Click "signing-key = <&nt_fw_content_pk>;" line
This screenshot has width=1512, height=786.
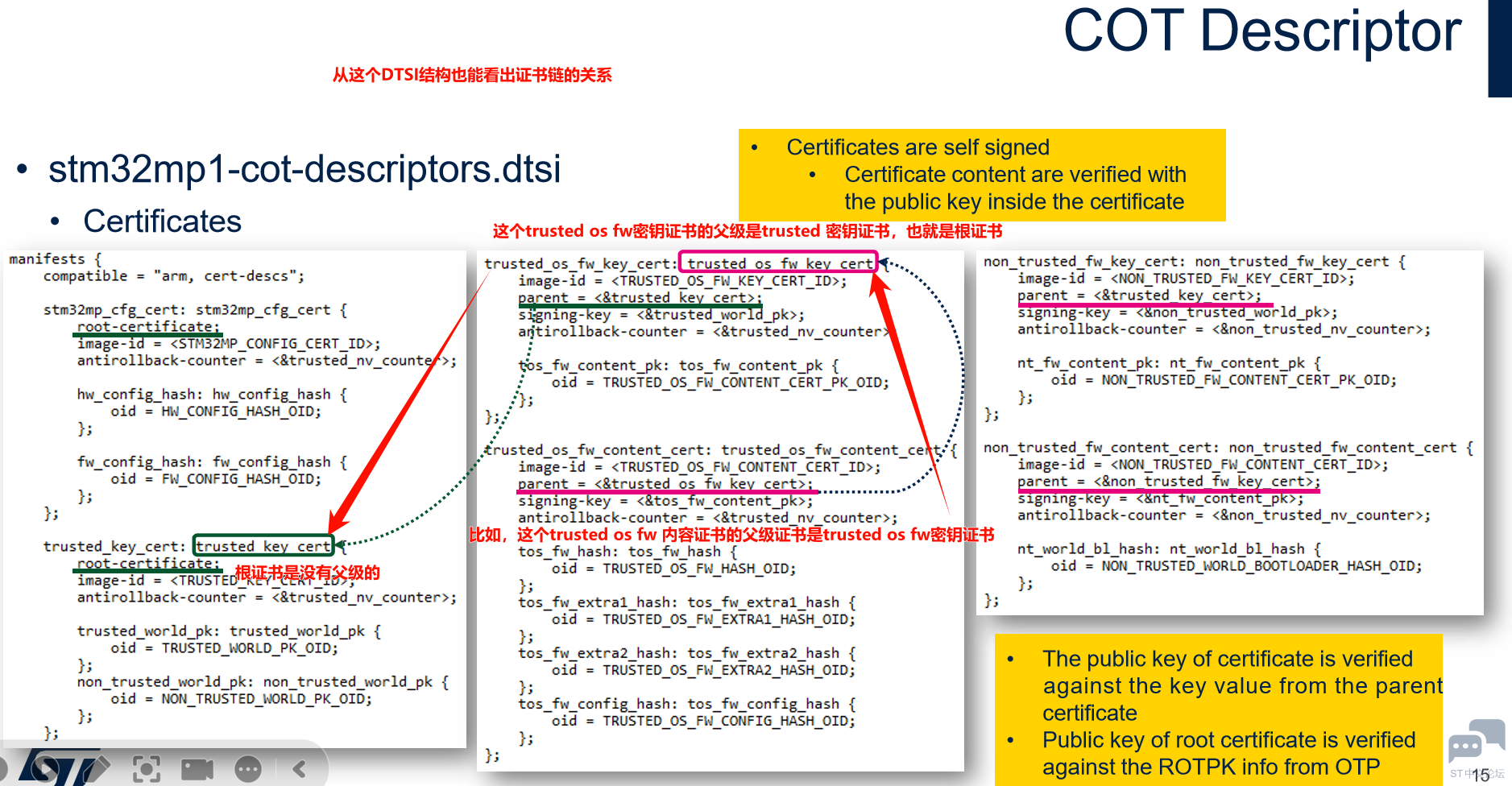1161,498
